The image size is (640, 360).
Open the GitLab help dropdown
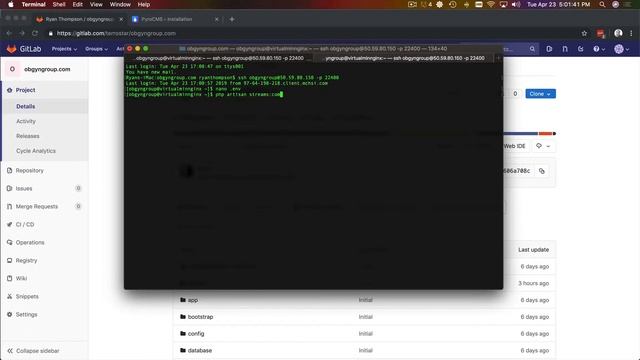click(599, 49)
